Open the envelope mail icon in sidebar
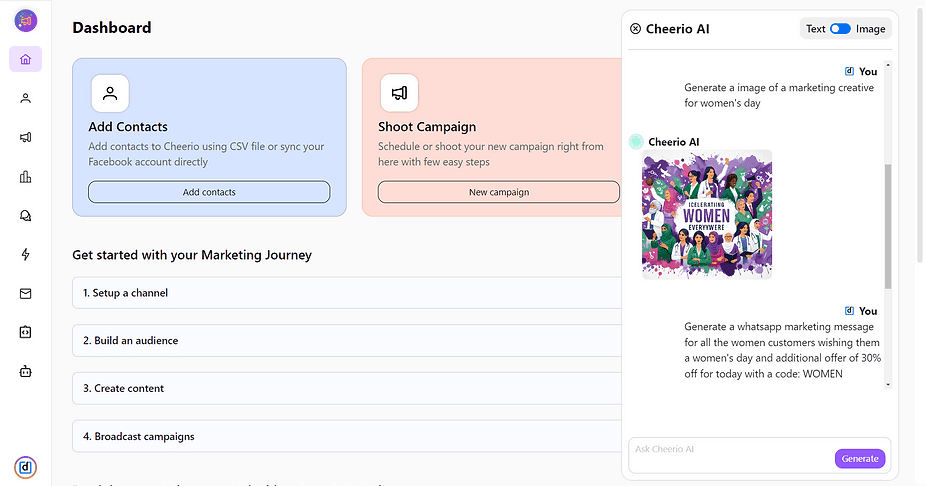 25,294
